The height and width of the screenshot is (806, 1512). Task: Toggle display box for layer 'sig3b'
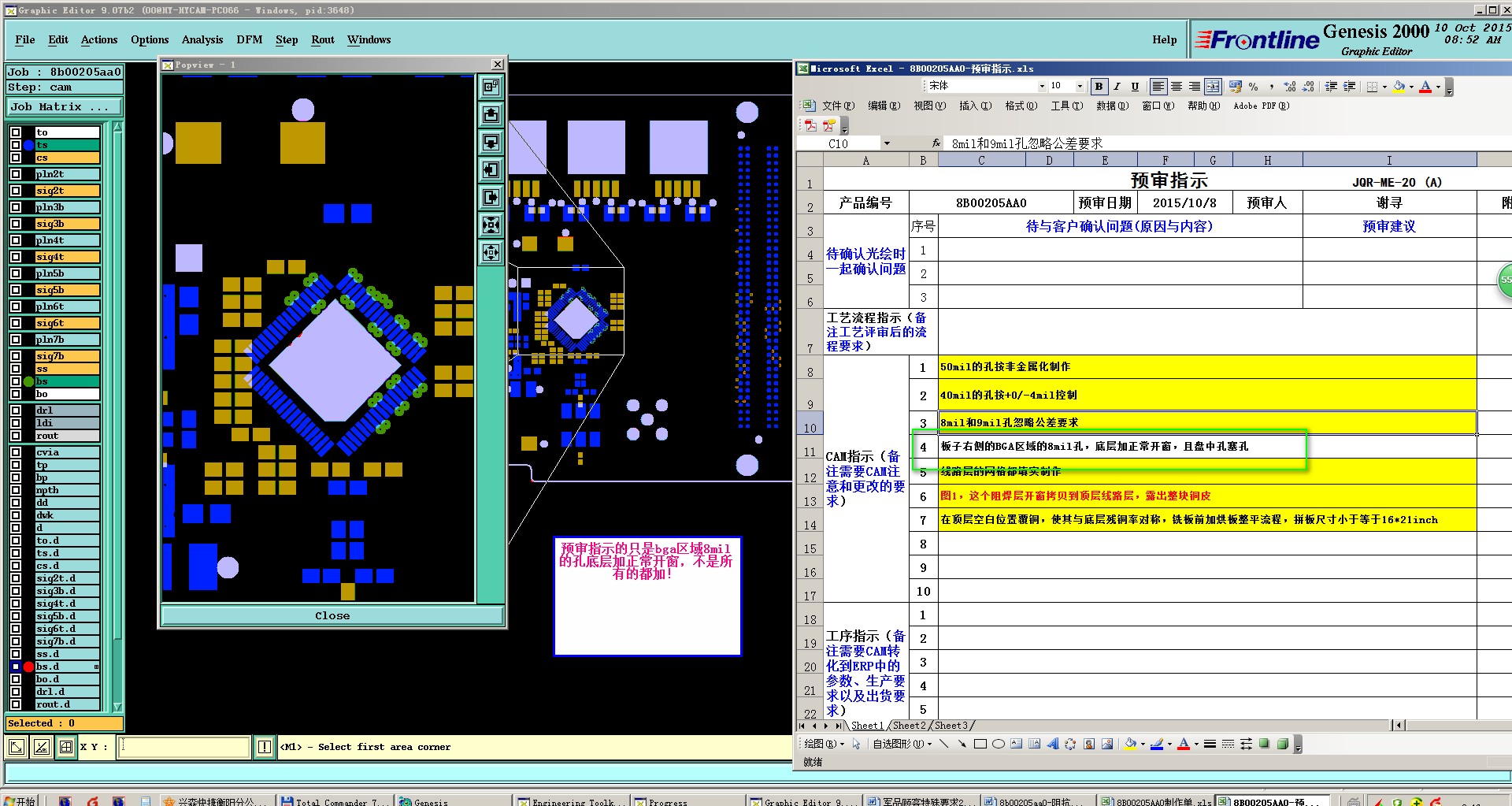click(x=16, y=224)
